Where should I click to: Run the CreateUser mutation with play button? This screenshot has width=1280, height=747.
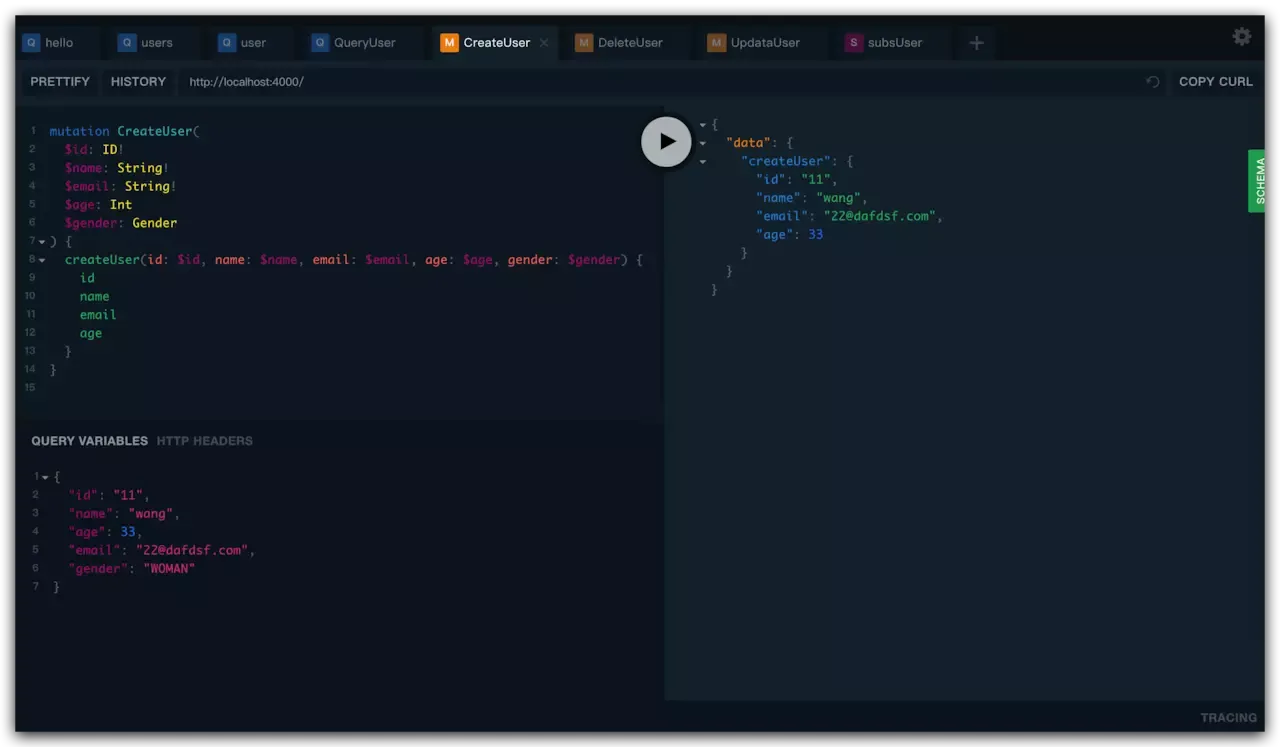tap(666, 141)
